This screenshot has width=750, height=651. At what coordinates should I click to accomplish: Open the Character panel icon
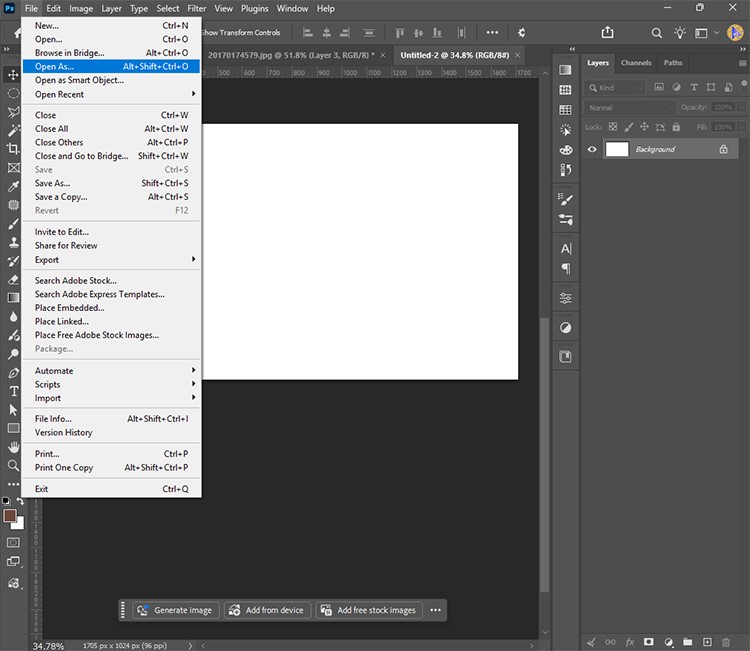pos(566,249)
